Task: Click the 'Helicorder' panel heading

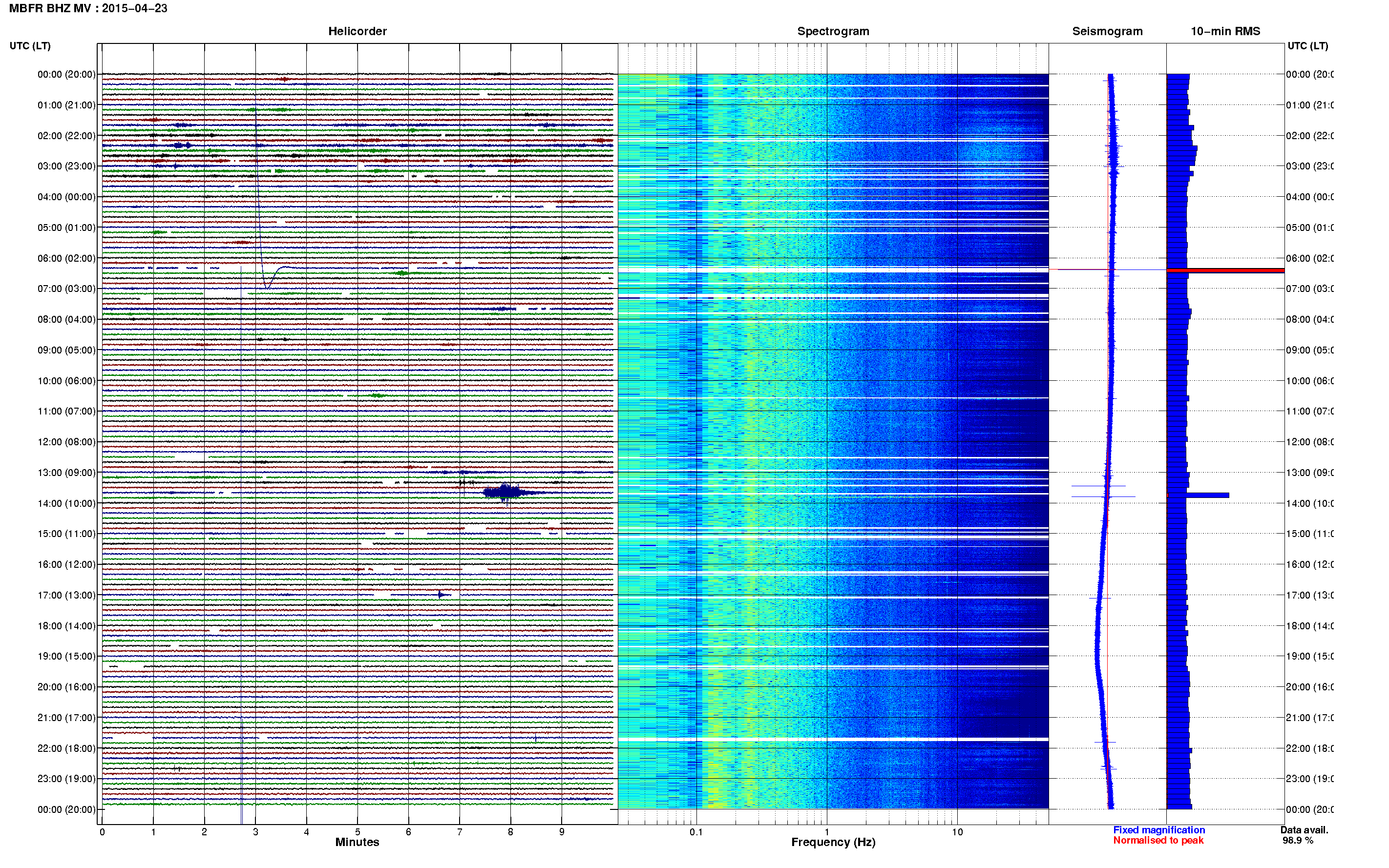Action: pyautogui.click(x=357, y=32)
